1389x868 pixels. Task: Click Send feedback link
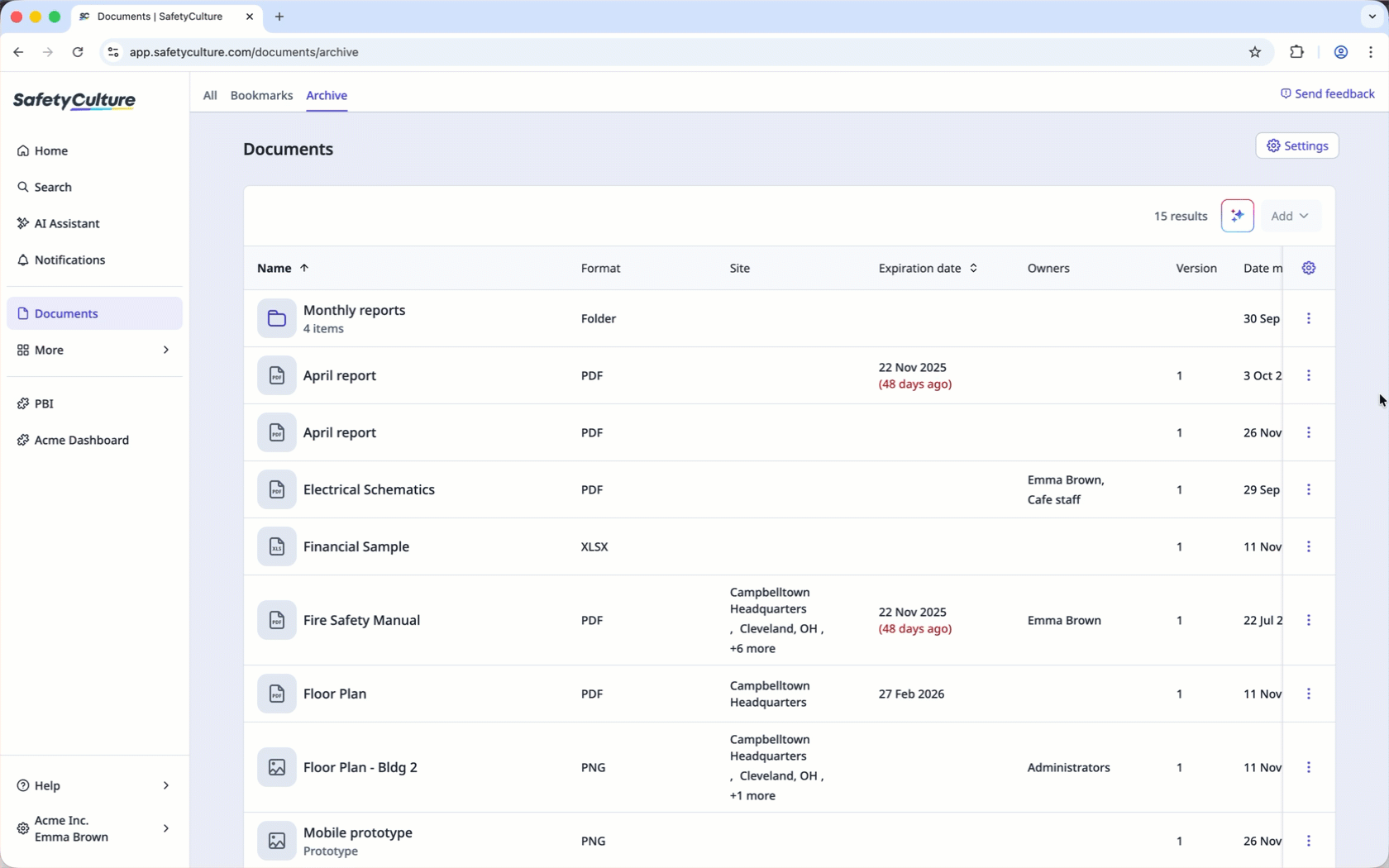1328,93
